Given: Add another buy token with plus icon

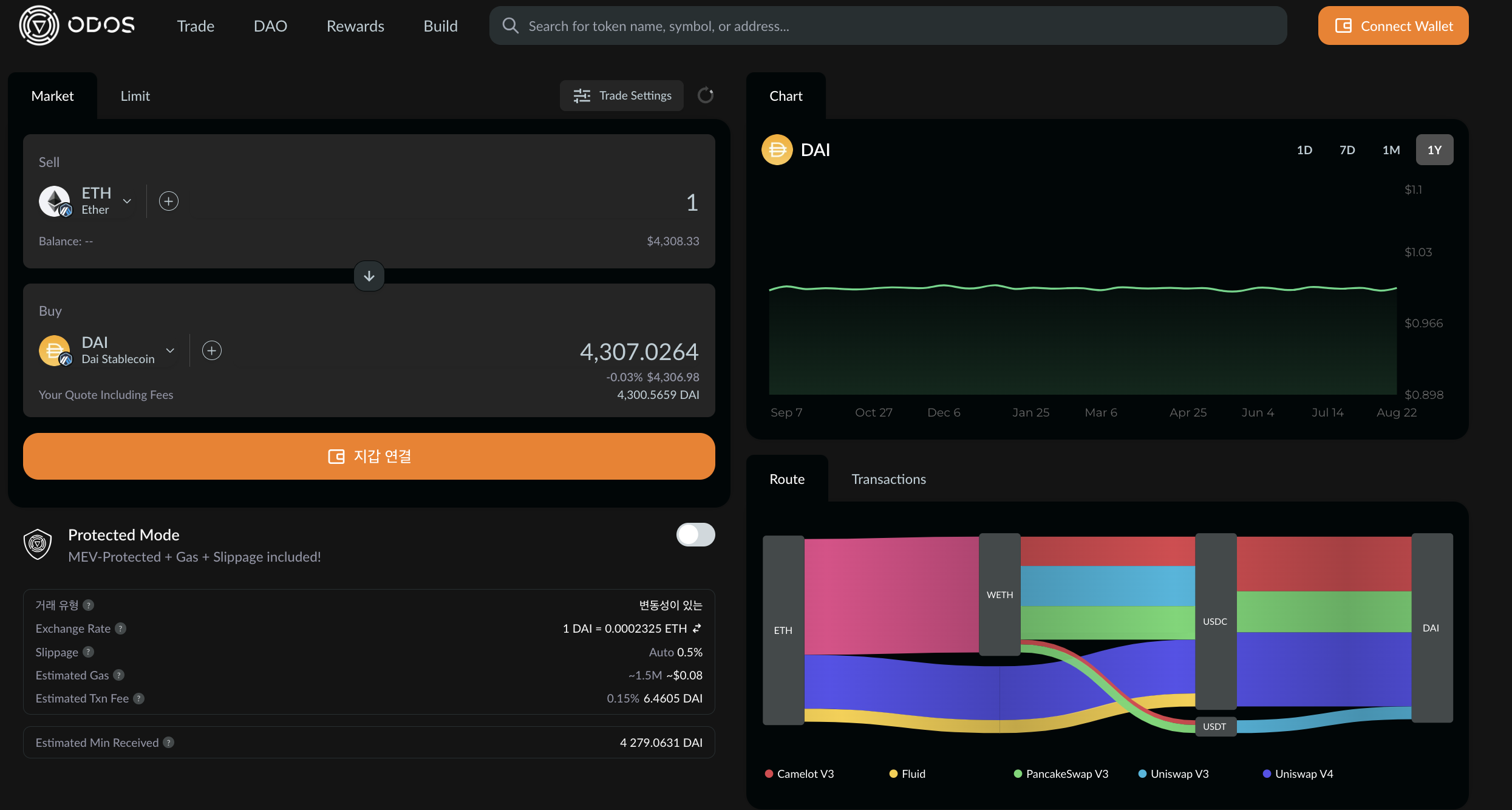Looking at the screenshot, I should click(x=212, y=350).
